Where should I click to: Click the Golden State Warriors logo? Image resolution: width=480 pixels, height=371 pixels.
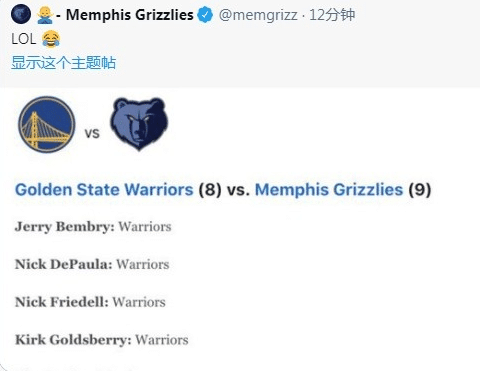[47, 124]
